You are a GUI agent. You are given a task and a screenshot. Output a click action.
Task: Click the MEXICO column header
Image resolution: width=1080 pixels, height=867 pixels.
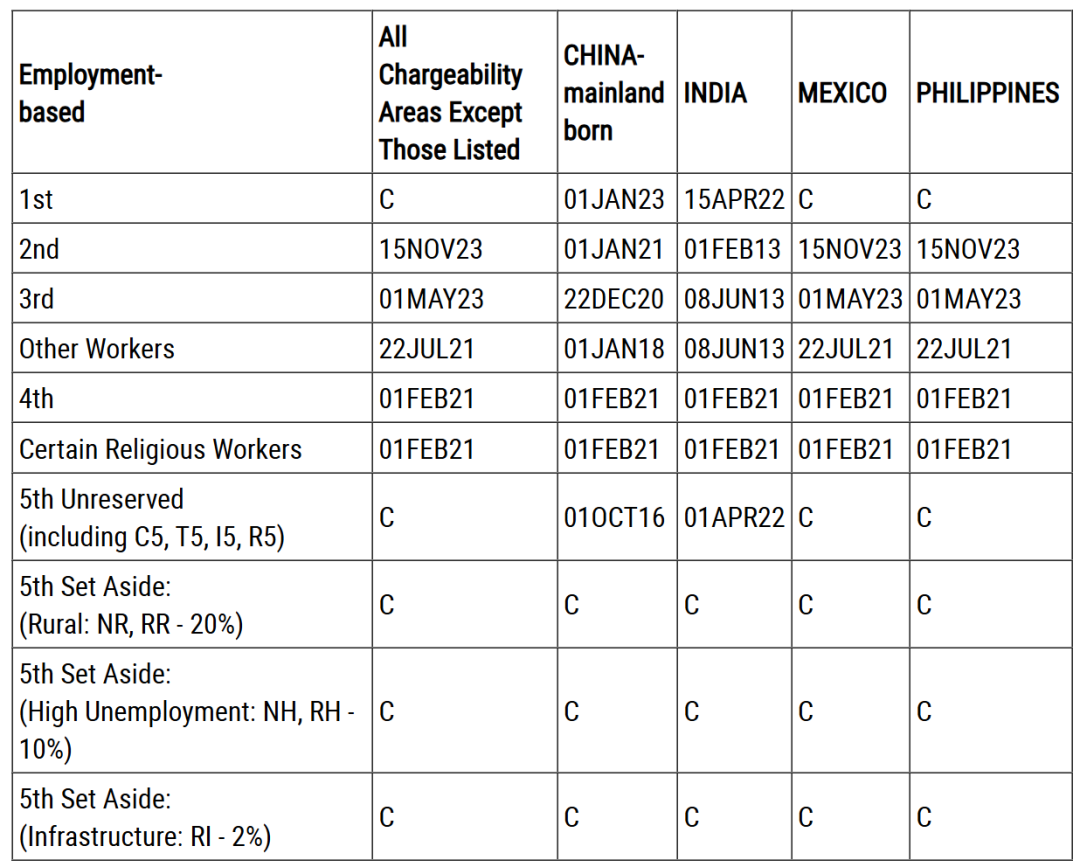point(842,93)
